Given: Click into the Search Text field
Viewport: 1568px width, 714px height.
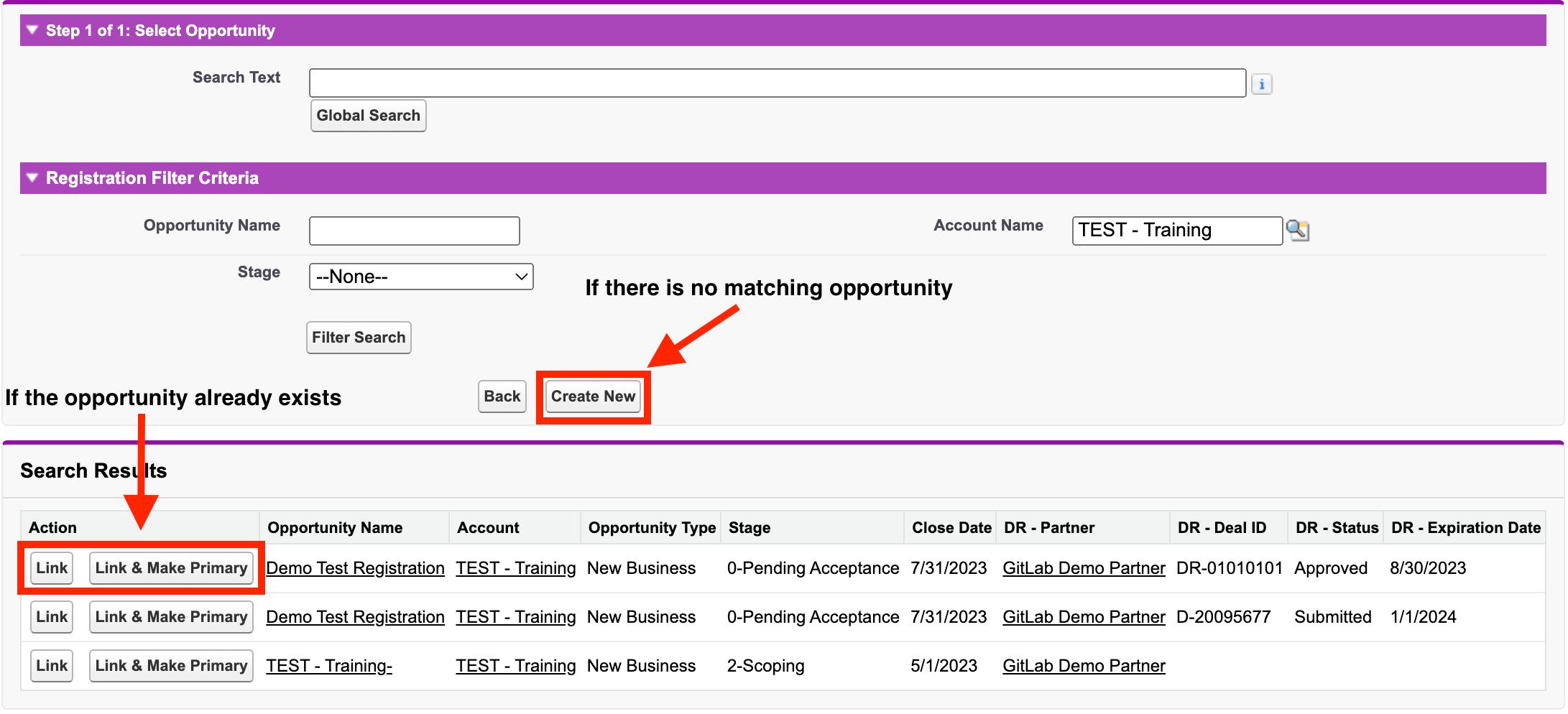Looking at the screenshot, I should coord(777,83).
